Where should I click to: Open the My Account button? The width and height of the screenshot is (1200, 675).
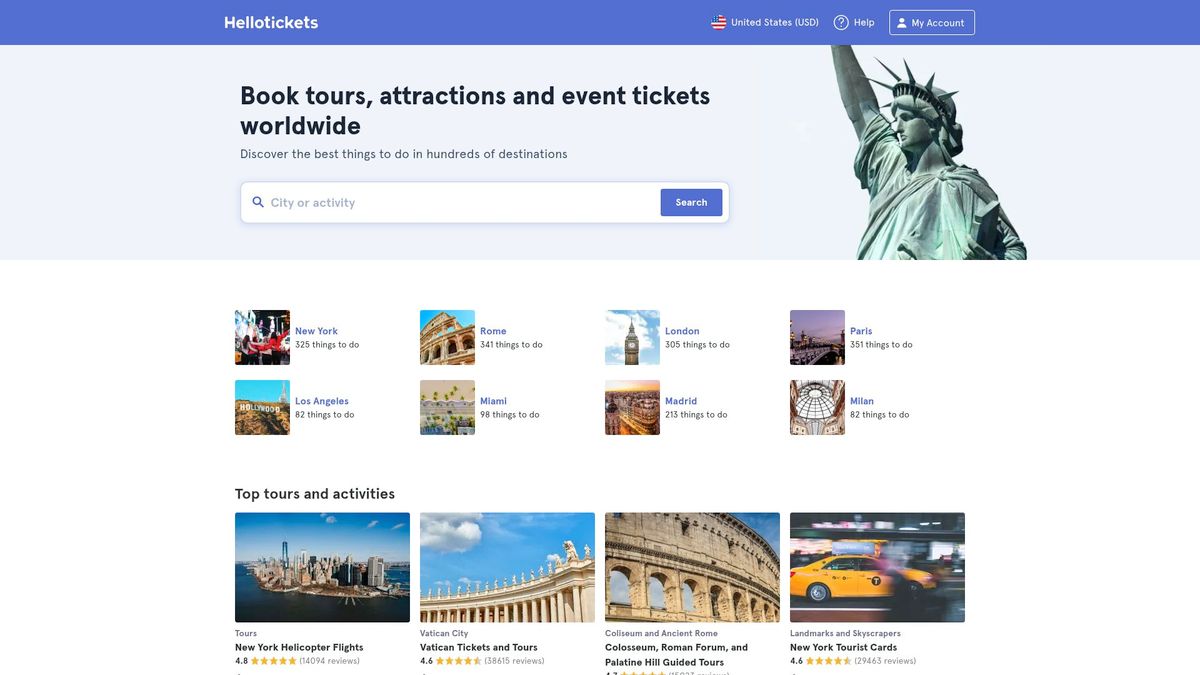931,21
